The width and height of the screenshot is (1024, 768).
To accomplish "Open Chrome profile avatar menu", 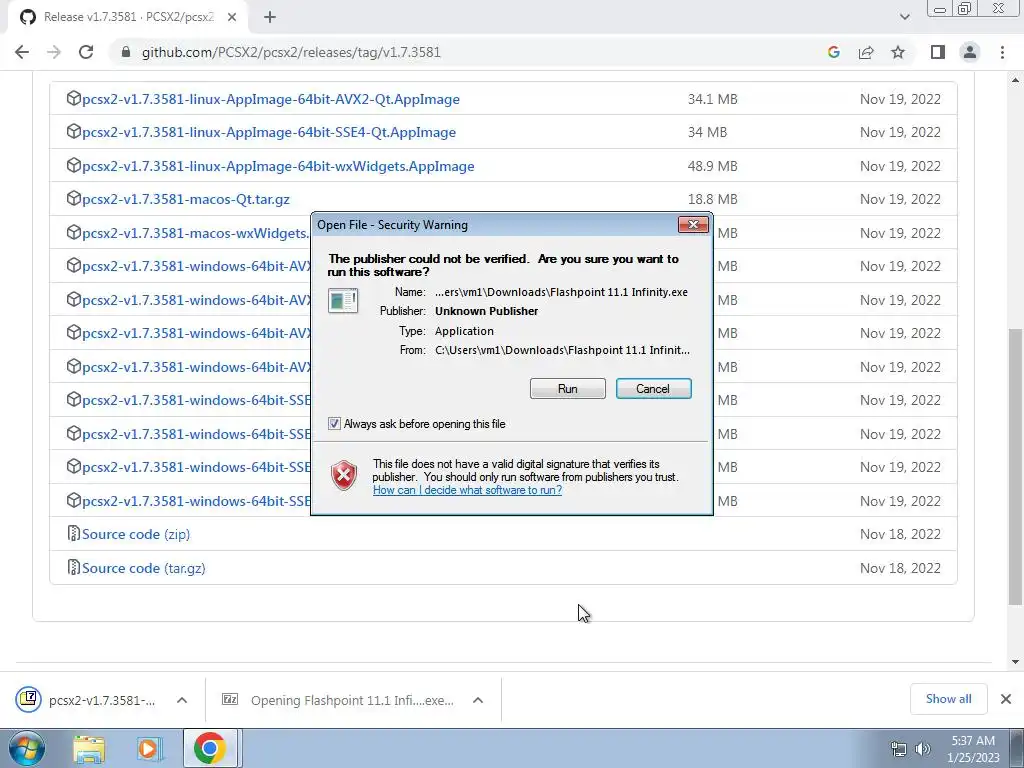I will click(970, 52).
